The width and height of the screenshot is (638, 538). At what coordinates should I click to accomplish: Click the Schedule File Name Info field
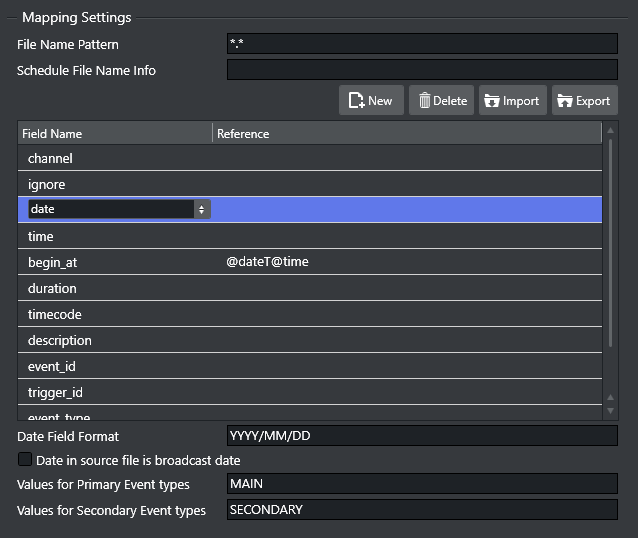point(422,70)
